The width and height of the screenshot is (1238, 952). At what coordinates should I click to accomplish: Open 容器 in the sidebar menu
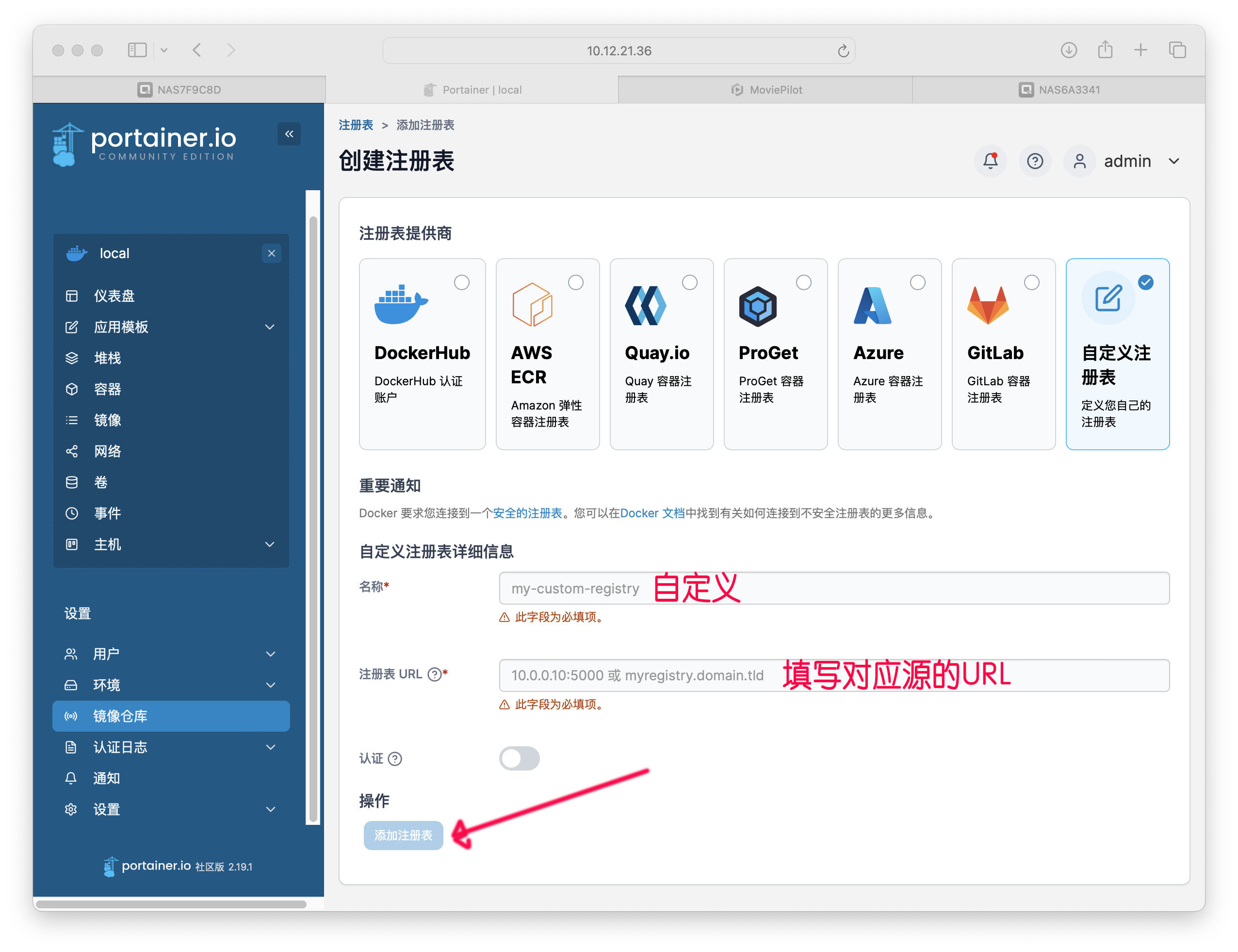171,389
